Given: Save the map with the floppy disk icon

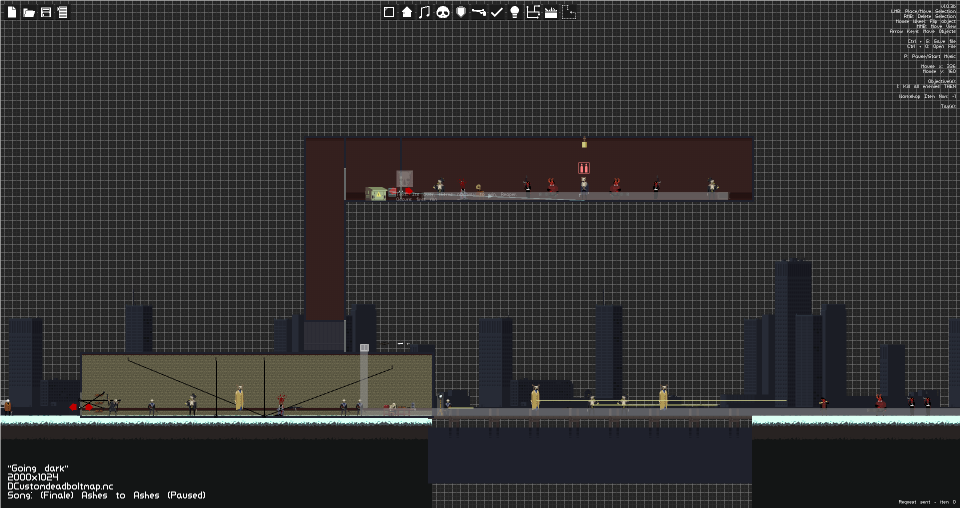Looking at the screenshot, I should click(46, 12).
